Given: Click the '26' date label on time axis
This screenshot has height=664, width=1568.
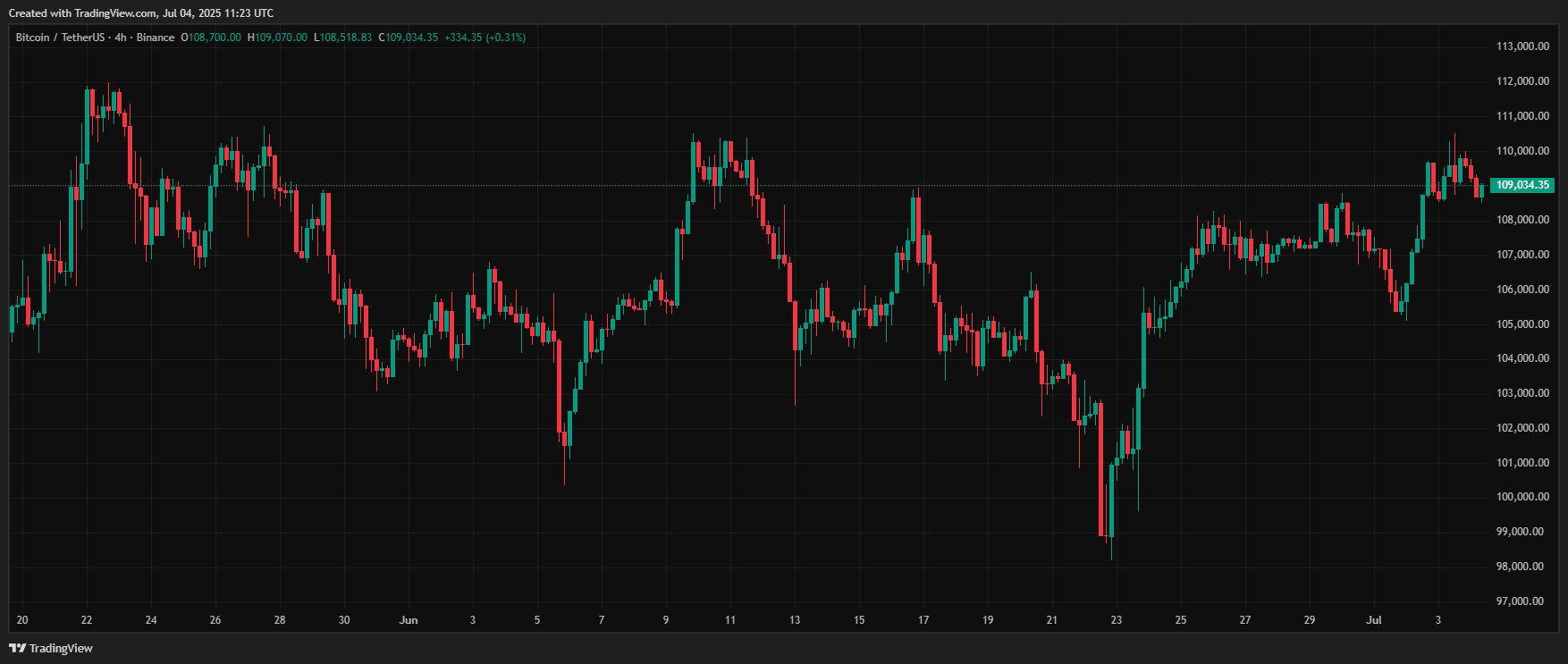Looking at the screenshot, I should tap(215, 620).
